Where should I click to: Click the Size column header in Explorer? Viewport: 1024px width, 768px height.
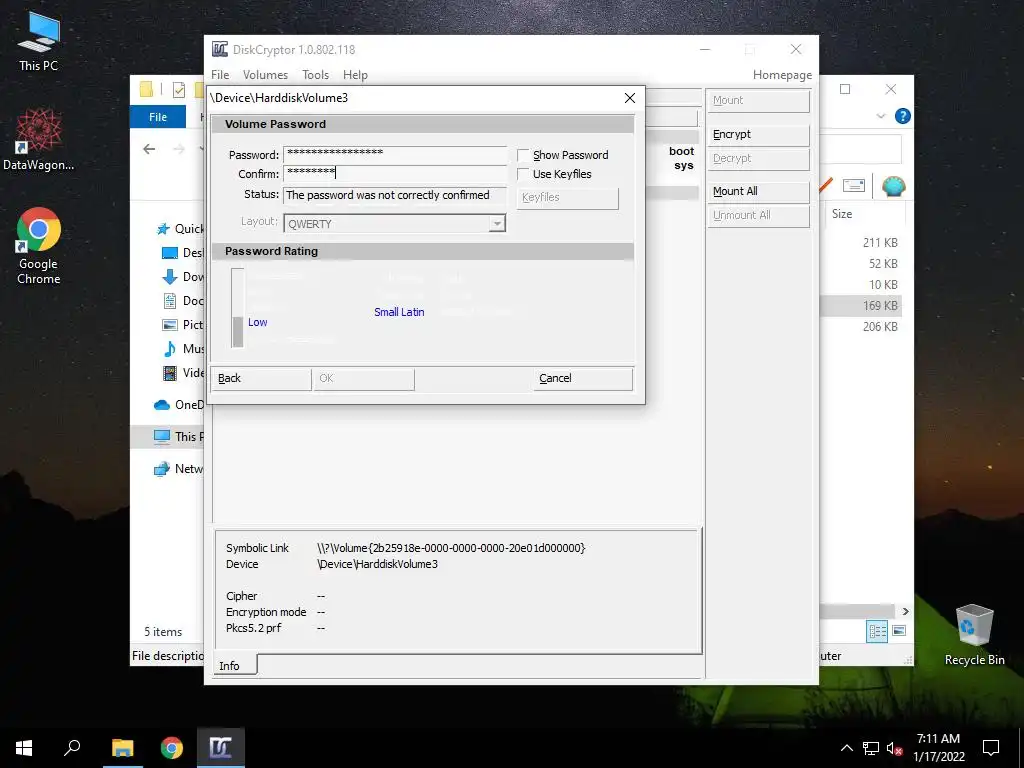[842, 214]
